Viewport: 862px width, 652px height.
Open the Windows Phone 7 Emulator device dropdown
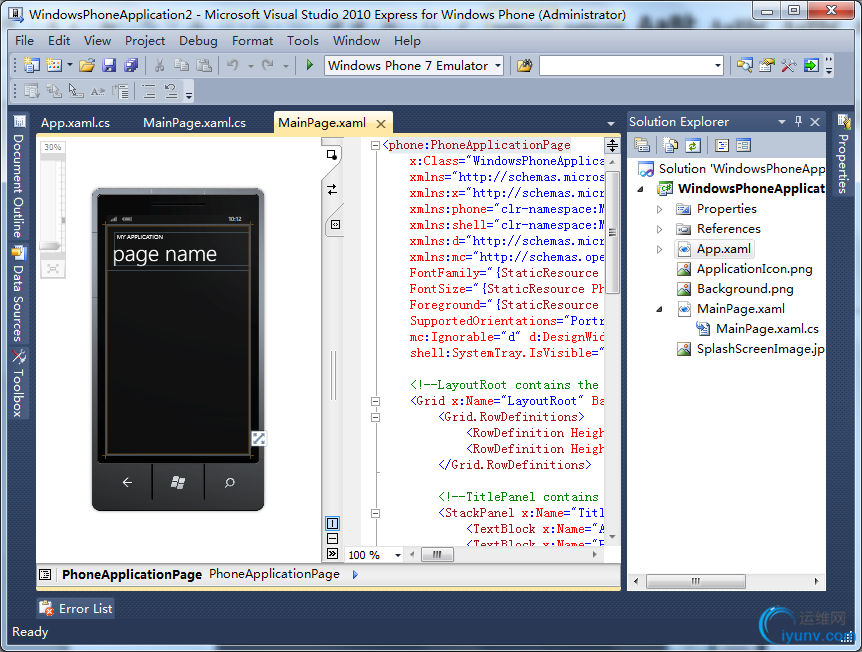pos(498,65)
